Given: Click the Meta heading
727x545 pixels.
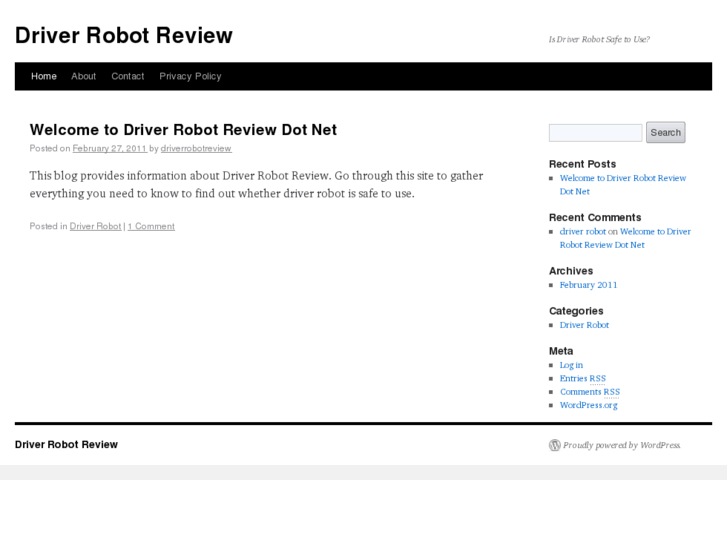Looking at the screenshot, I should point(561,351).
